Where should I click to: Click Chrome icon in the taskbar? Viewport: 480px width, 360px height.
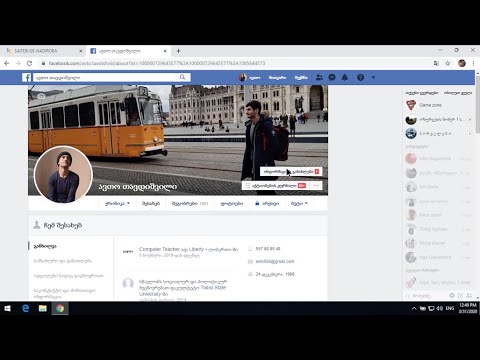tap(60, 308)
